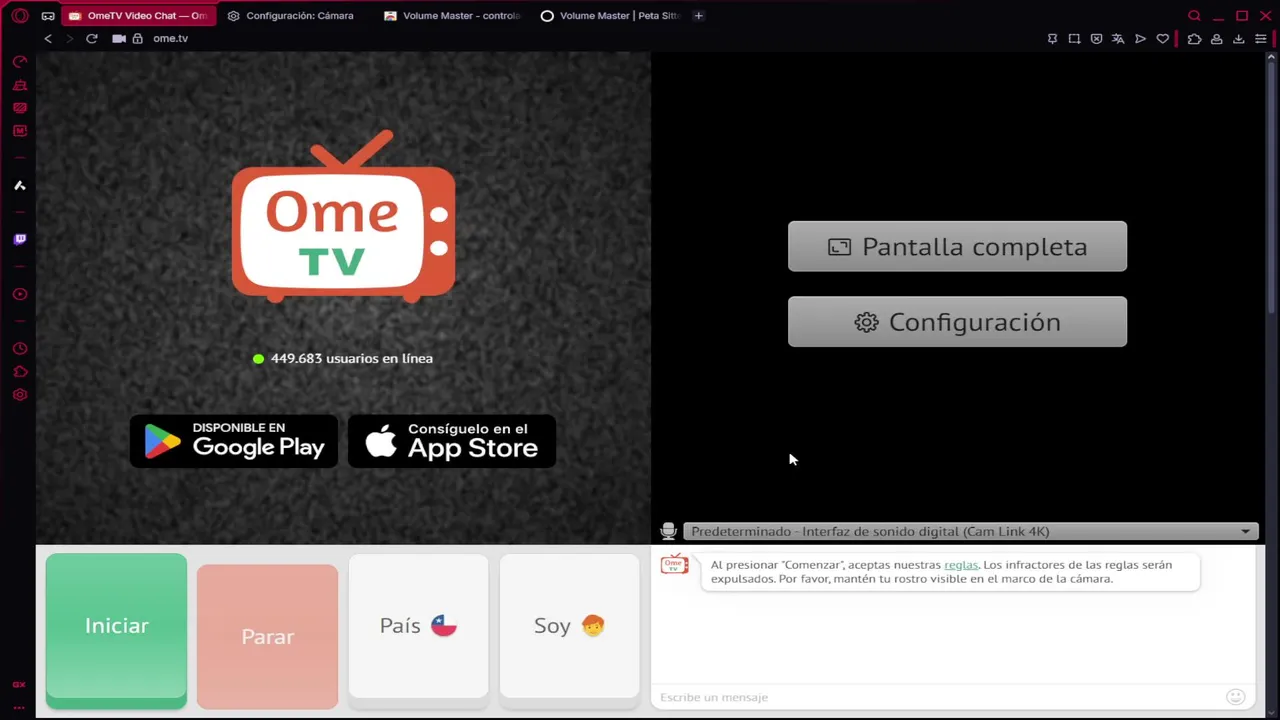Open the sidebar Player circle icon
The height and width of the screenshot is (720, 1280).
pos(19,294)
